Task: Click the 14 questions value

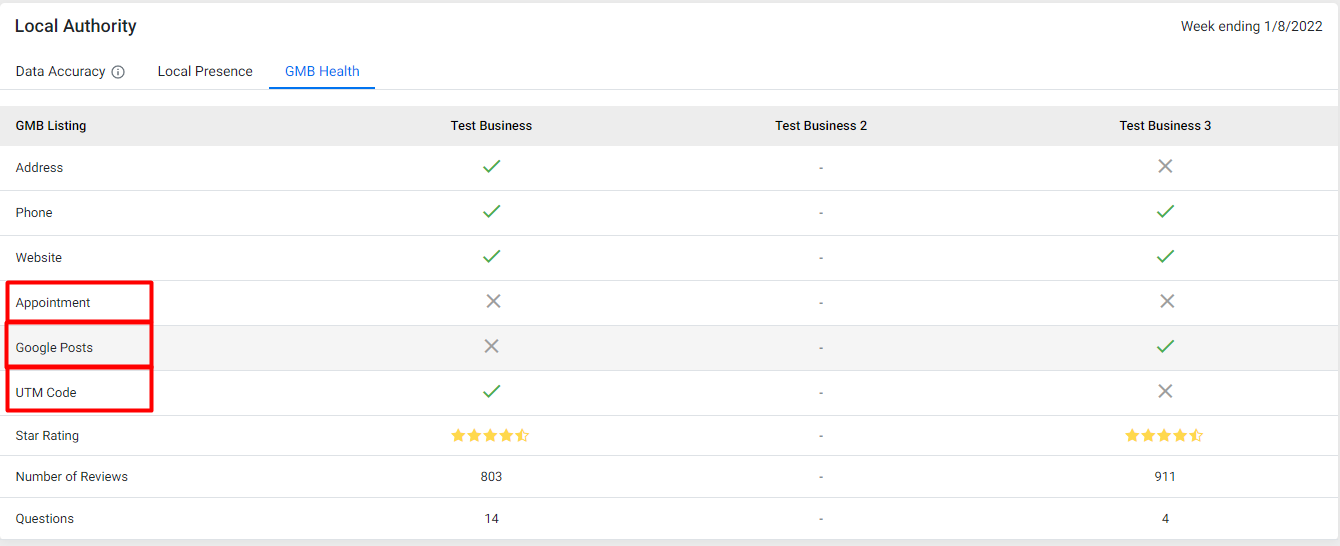Action: [491, 519]
